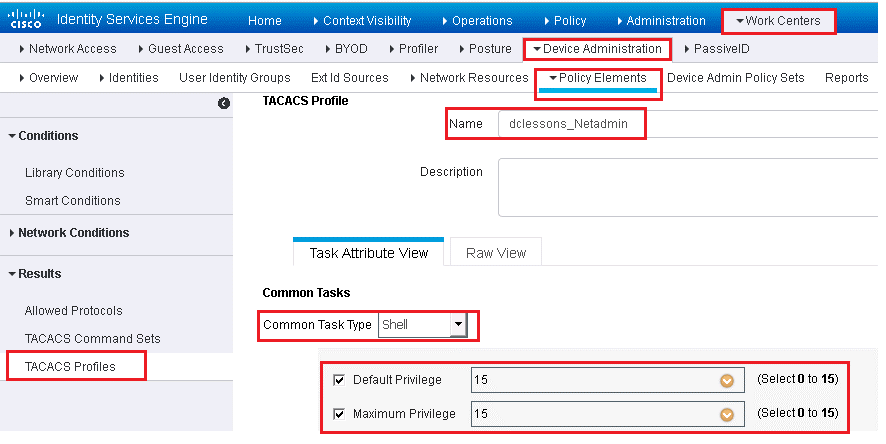886x444 pixels.
Task: Uncheck the Maximum Privilege checkbox
Action: pos(339,414)
